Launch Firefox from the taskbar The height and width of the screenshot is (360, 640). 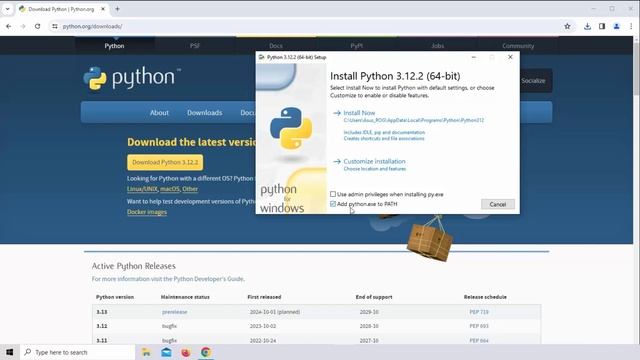(x=186, y=352)
